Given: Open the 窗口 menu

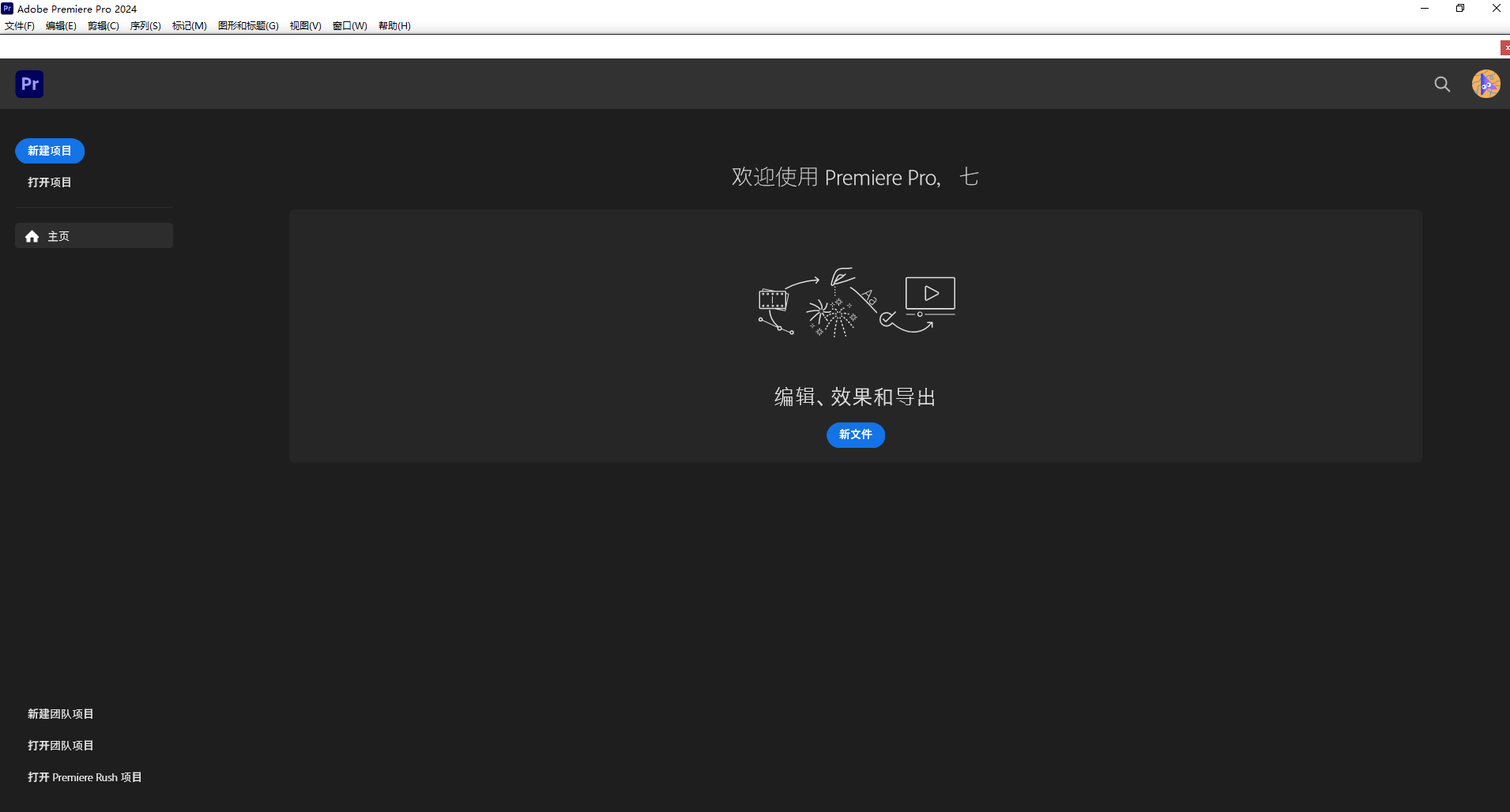Looking at the screenshot, I should tap(348, 25).
